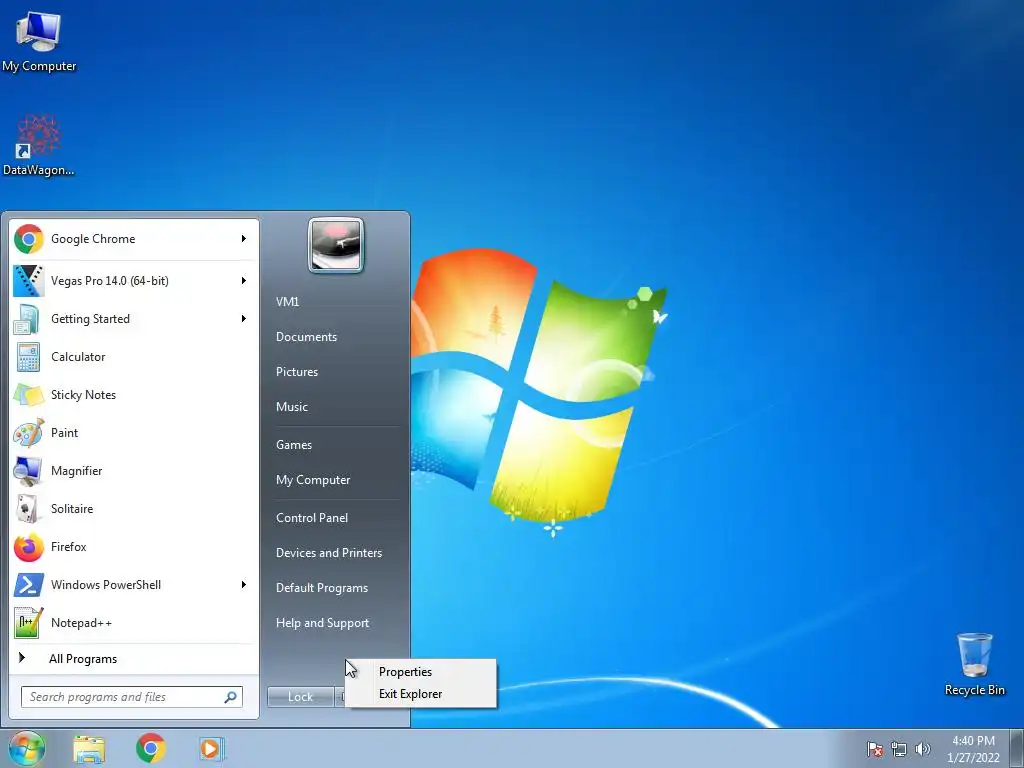Open Pictures from the Start menu
Image resolution: width=1024 pixels, height=768 pixels.
click(297, 372)
